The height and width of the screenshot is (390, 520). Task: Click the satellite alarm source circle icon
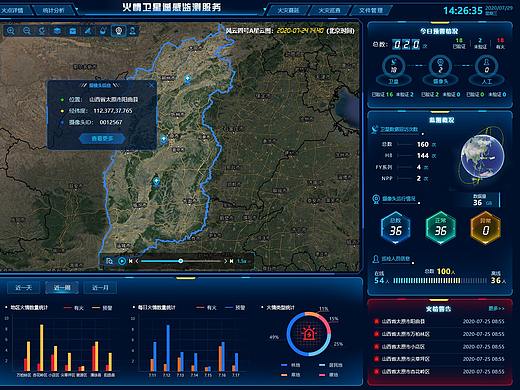tap(394, 67)
